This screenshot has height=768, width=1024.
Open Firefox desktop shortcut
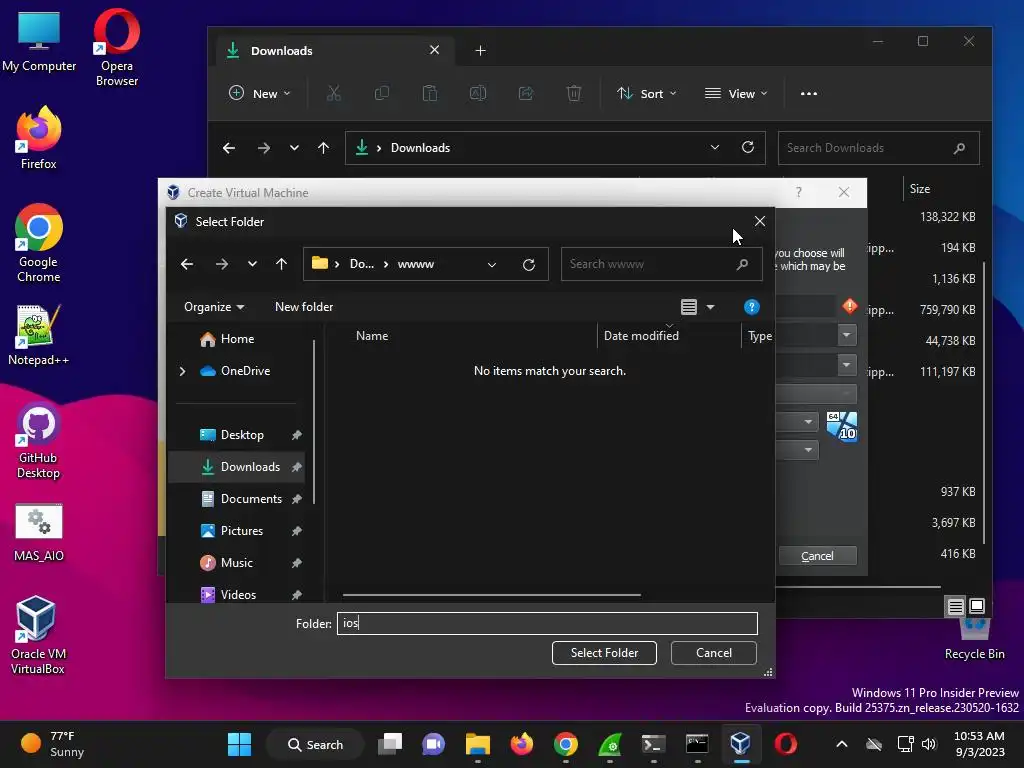pyautogui.click(x=39, y=138)
